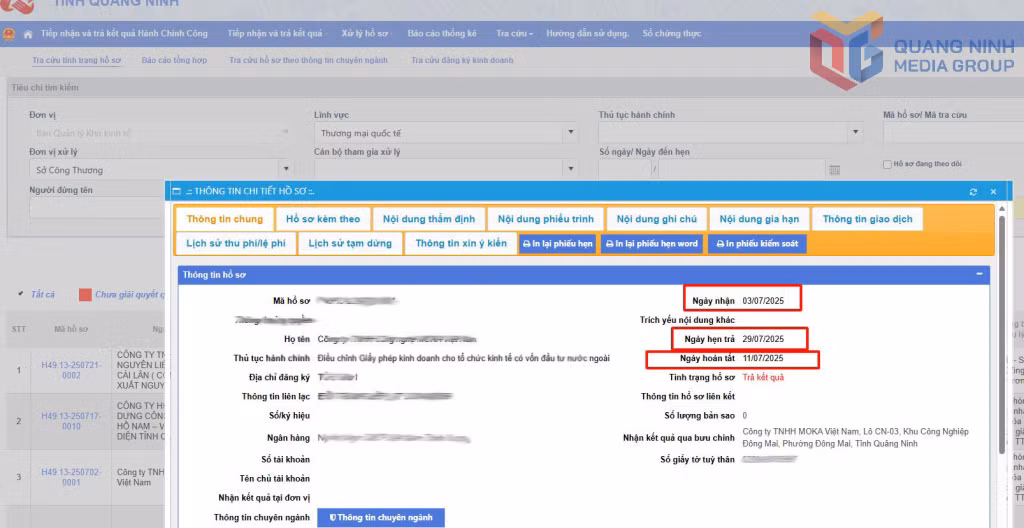Click the STT column header
This screenshot has height=528, width=1024.
point(19,329)
